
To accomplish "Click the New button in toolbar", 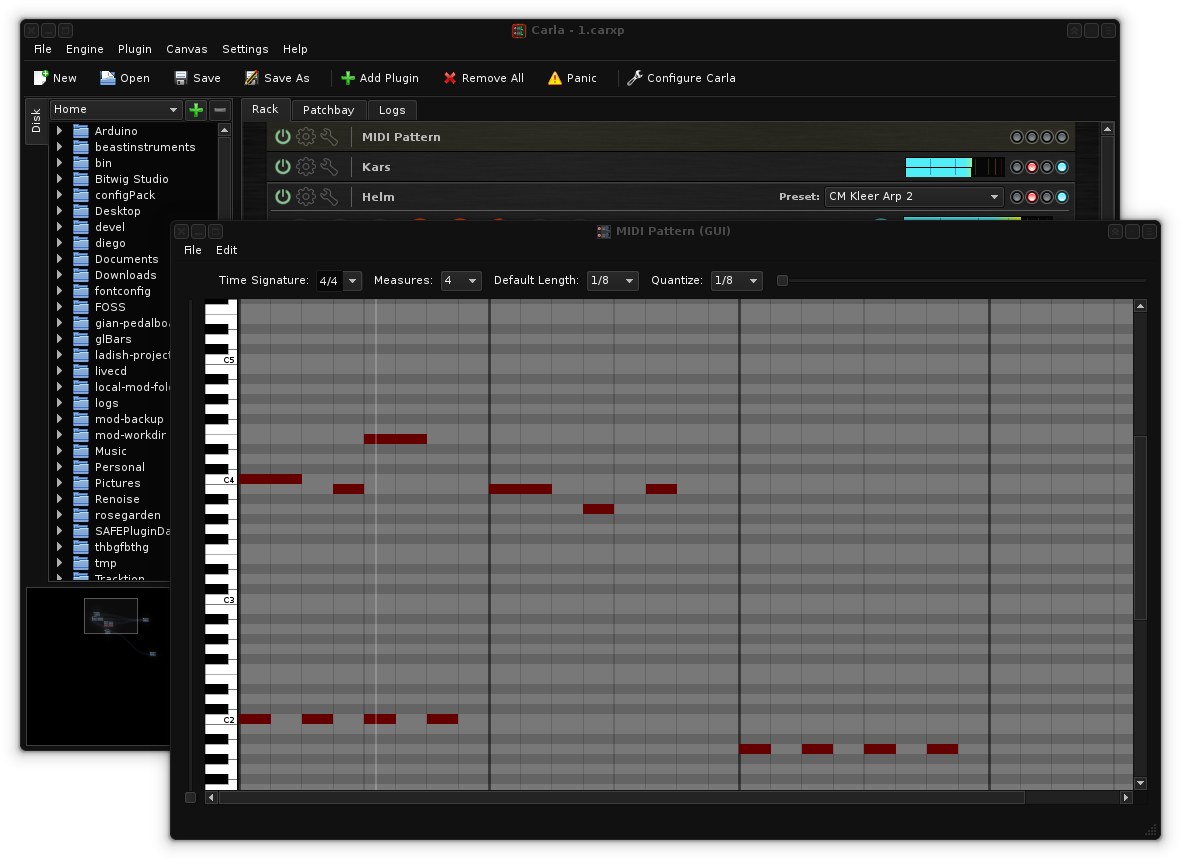I will tap(54, 78).
